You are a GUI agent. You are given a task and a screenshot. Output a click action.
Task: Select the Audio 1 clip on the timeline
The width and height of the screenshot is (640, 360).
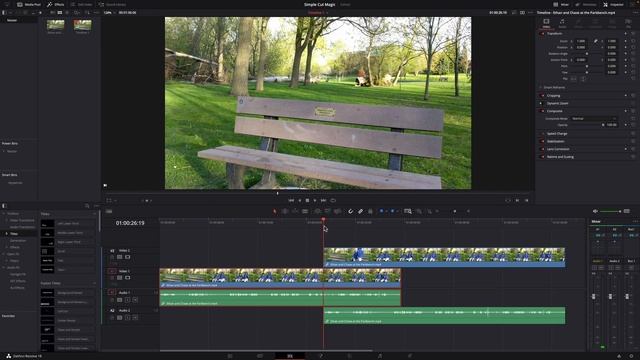pos(280,298)
